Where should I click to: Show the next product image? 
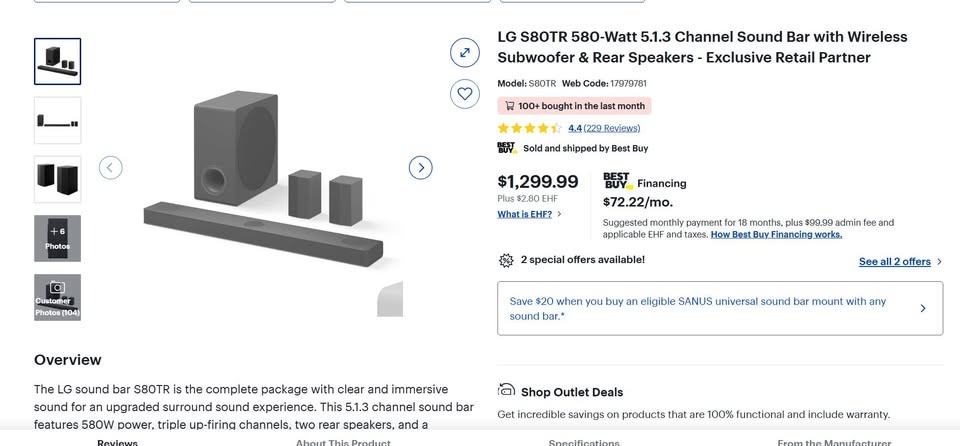(x=421, y=167)
